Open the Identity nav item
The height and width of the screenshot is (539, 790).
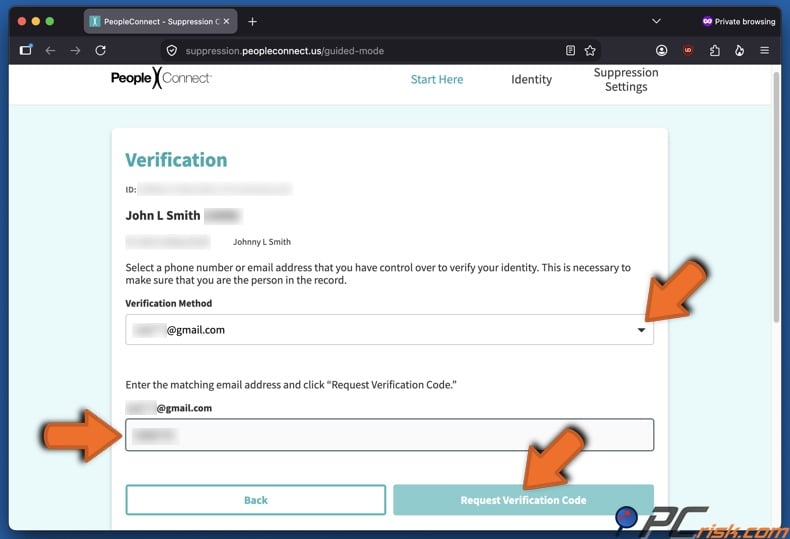pyautogui.click(x=532, y=80)
